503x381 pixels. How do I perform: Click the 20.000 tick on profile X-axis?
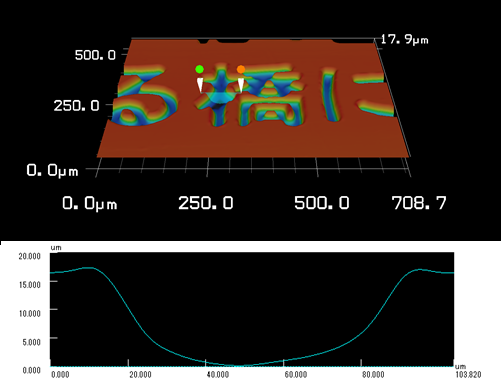[x=140, y=375]
